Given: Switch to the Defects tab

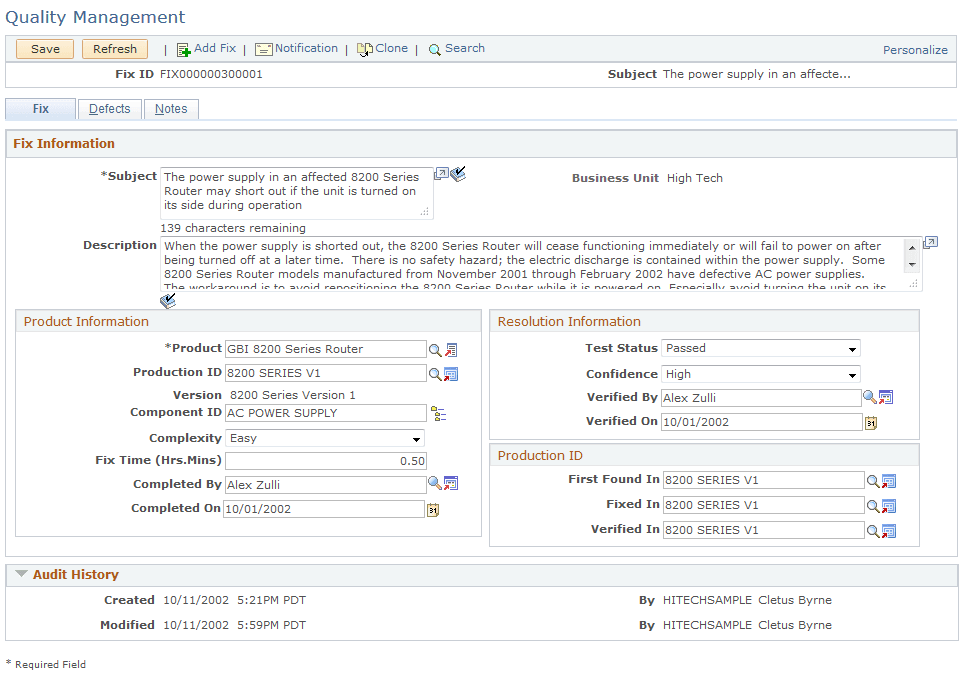Looking at the screenshot, I should pos(109,108).
